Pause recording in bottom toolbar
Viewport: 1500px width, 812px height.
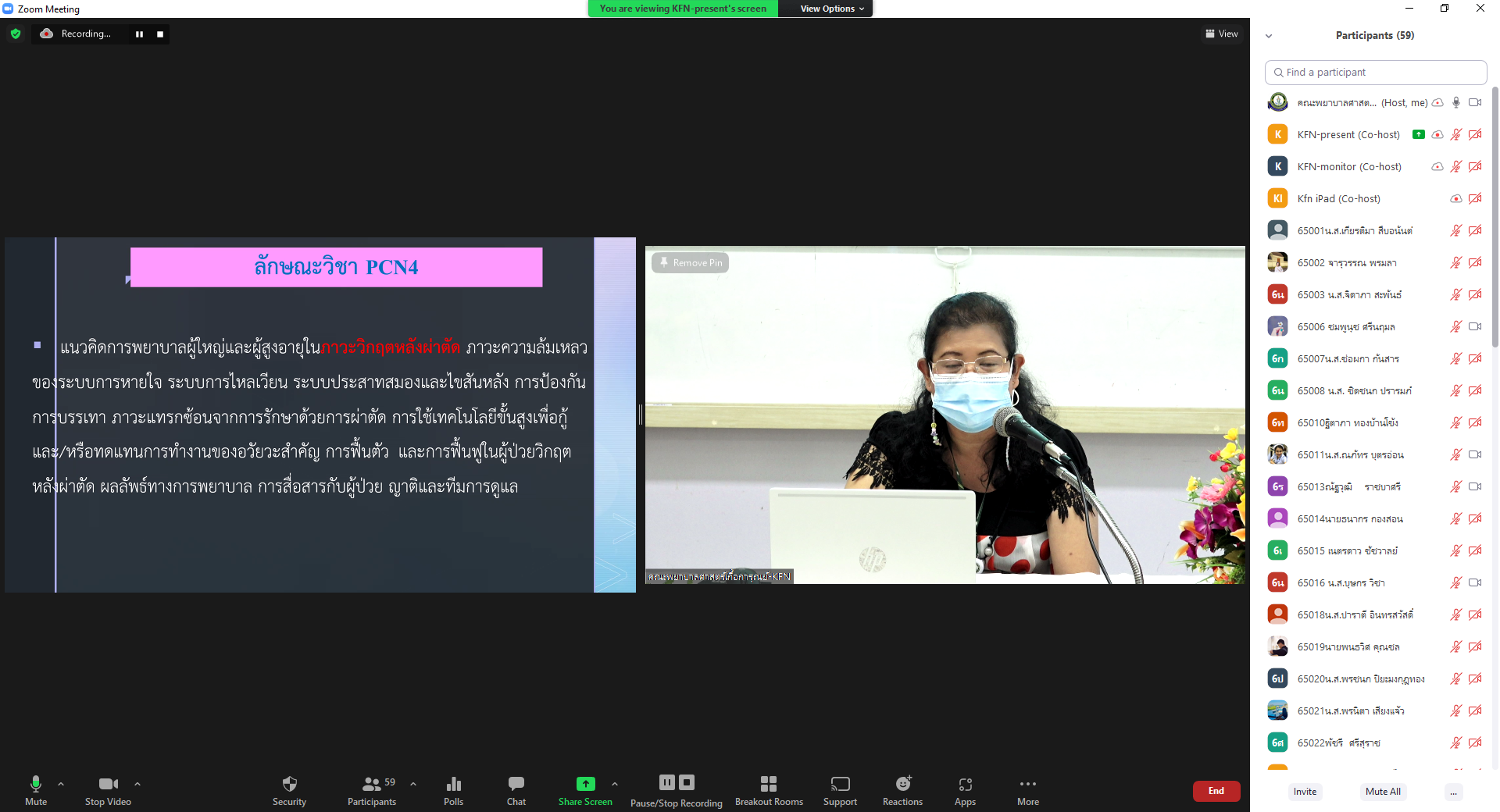666,782
